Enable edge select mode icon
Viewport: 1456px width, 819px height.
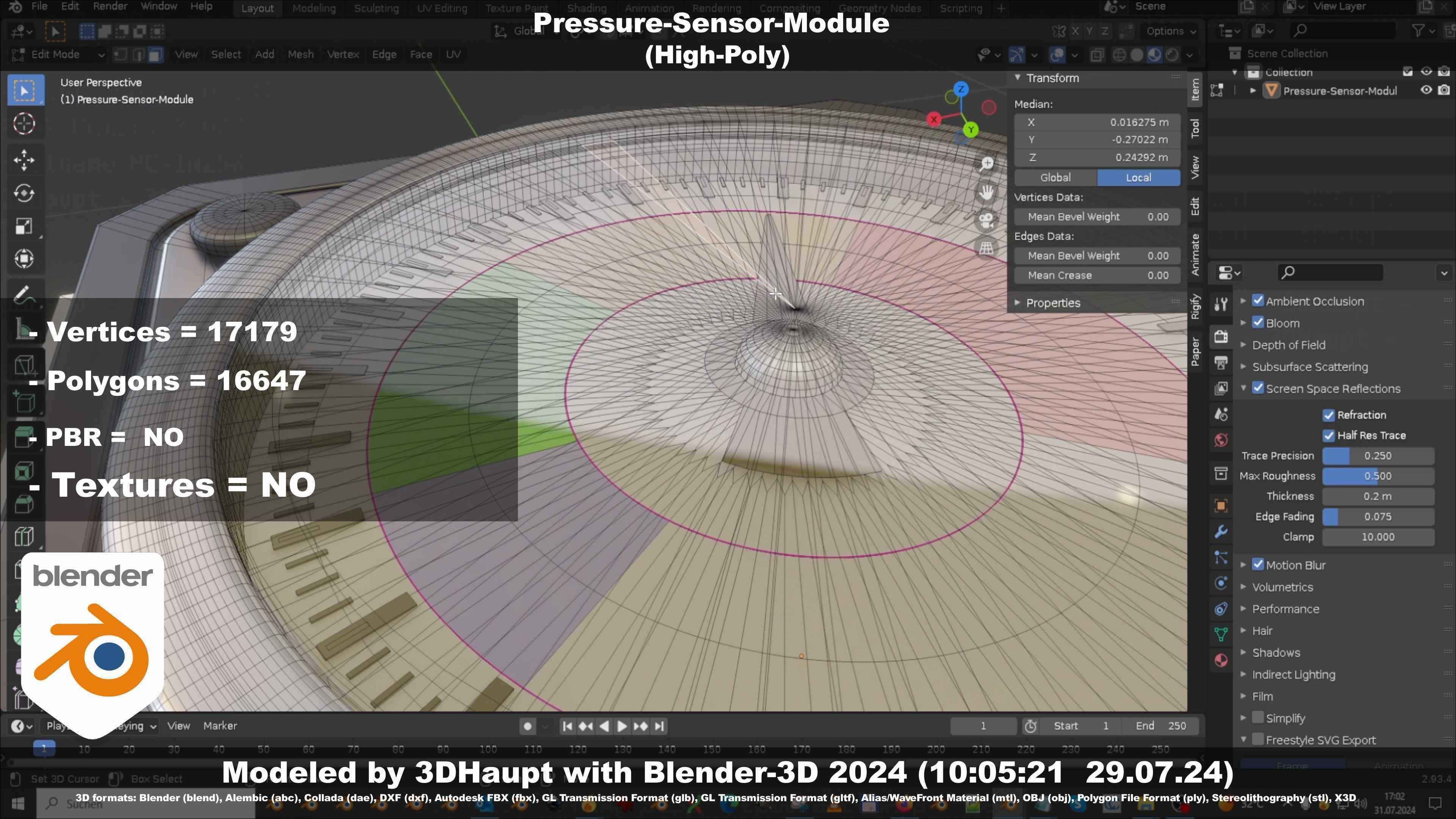pyautogui.click(x=138, y=54)
